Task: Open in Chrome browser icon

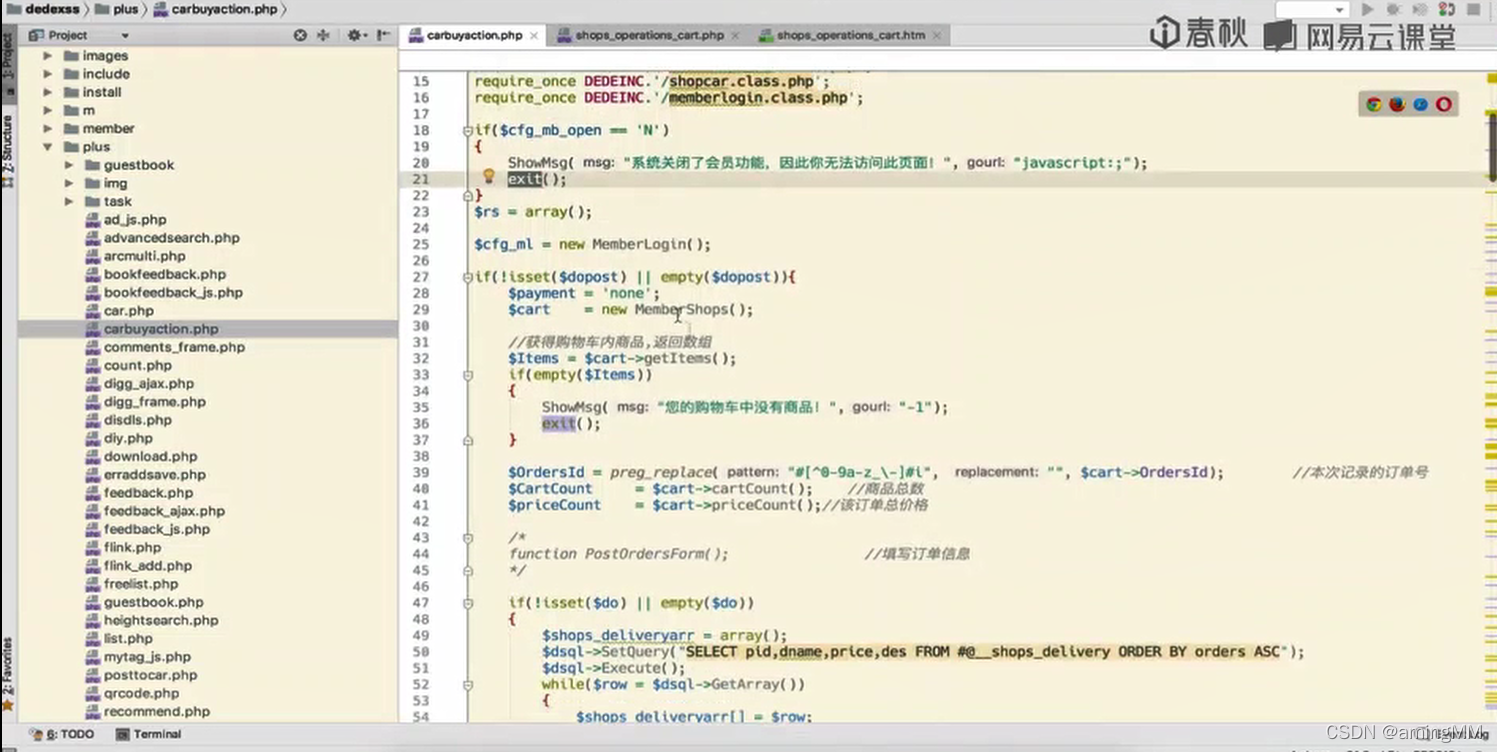Action: pos(1374,104)
